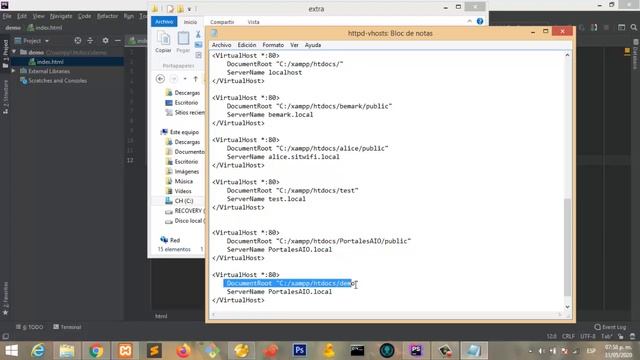
Task: Click the Structure tool window side tab
Action: [5, 97]
